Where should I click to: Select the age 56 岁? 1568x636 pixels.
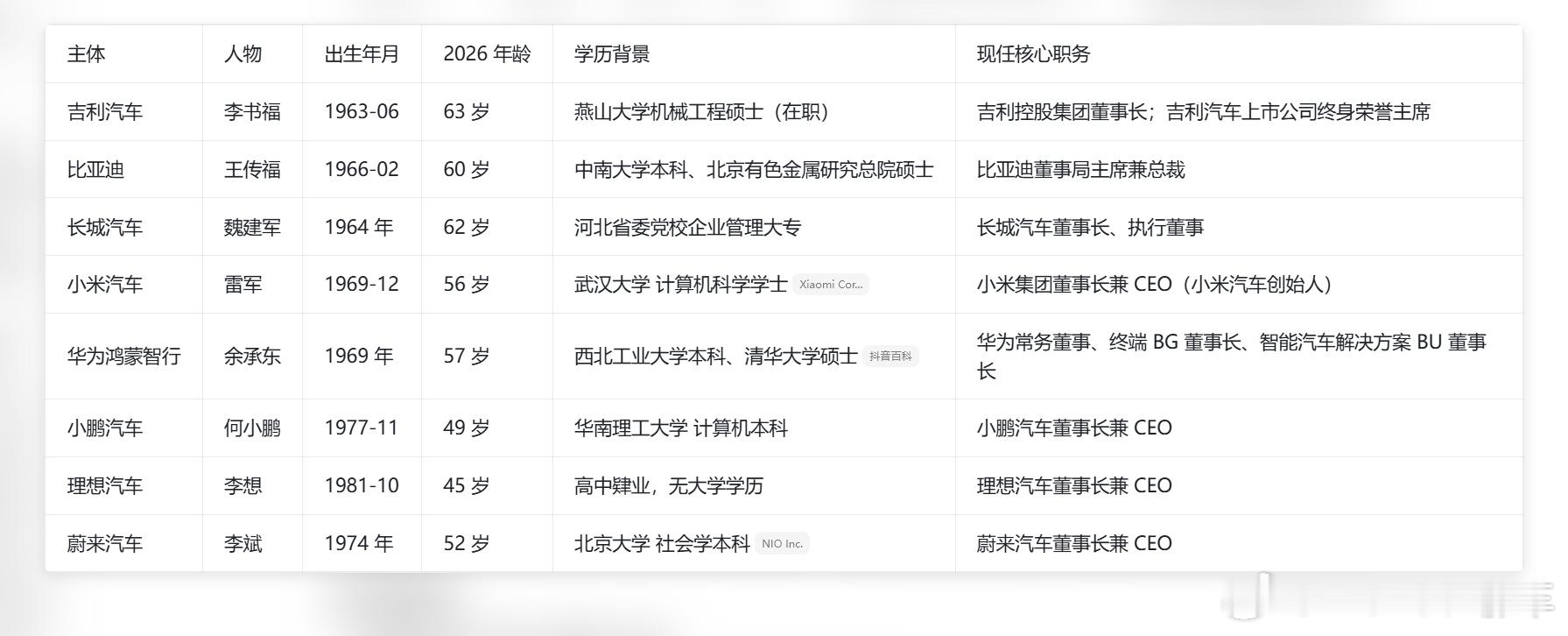467,285
